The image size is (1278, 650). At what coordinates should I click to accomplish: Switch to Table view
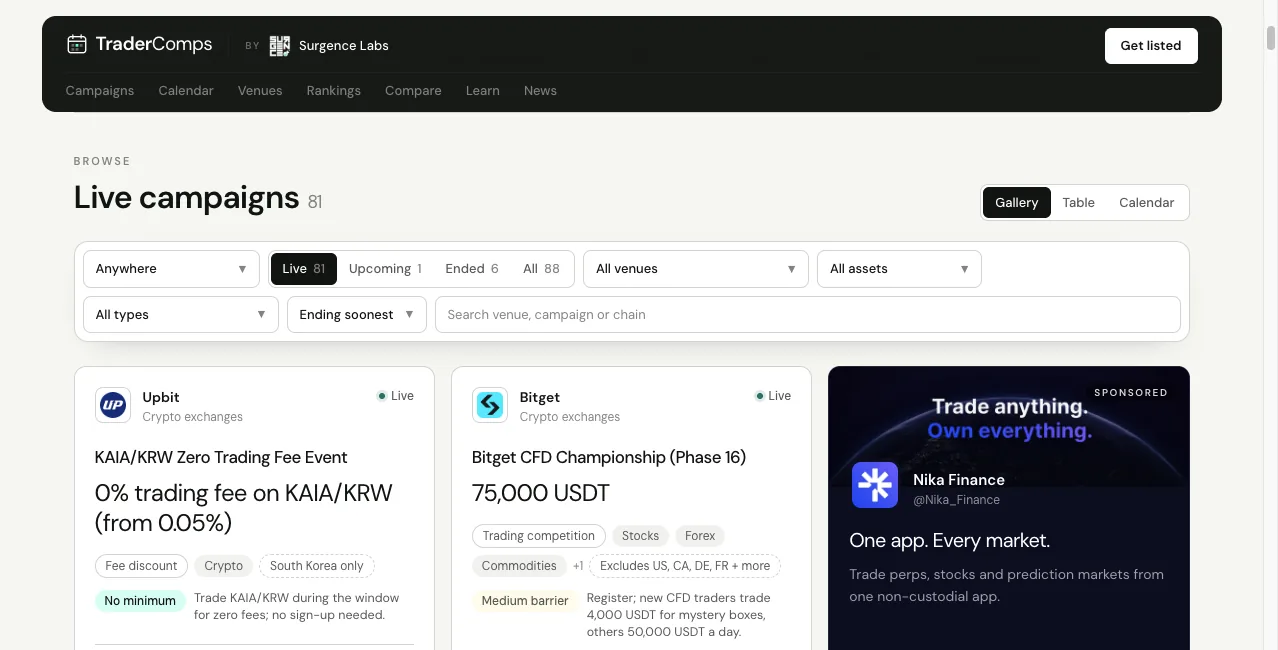pyautogui.click(x=1078, y=202)
